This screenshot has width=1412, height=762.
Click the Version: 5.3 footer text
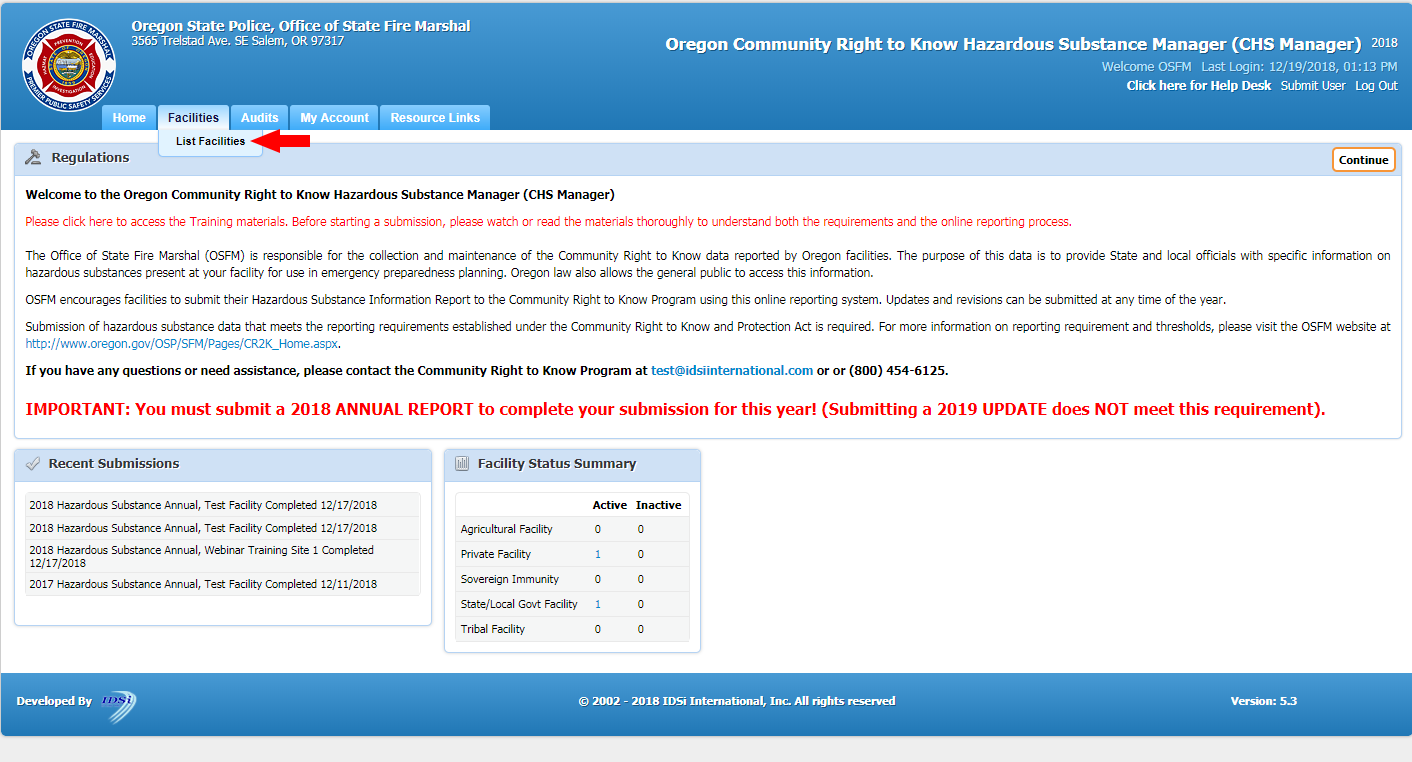(x=1264, y=701)
